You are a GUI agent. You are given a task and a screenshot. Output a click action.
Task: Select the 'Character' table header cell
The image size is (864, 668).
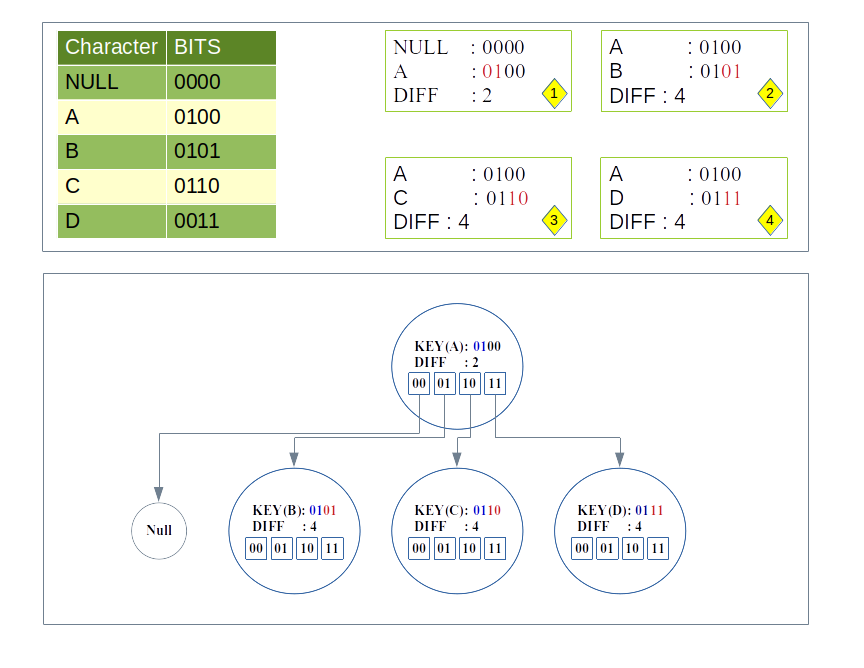[112, 48]
